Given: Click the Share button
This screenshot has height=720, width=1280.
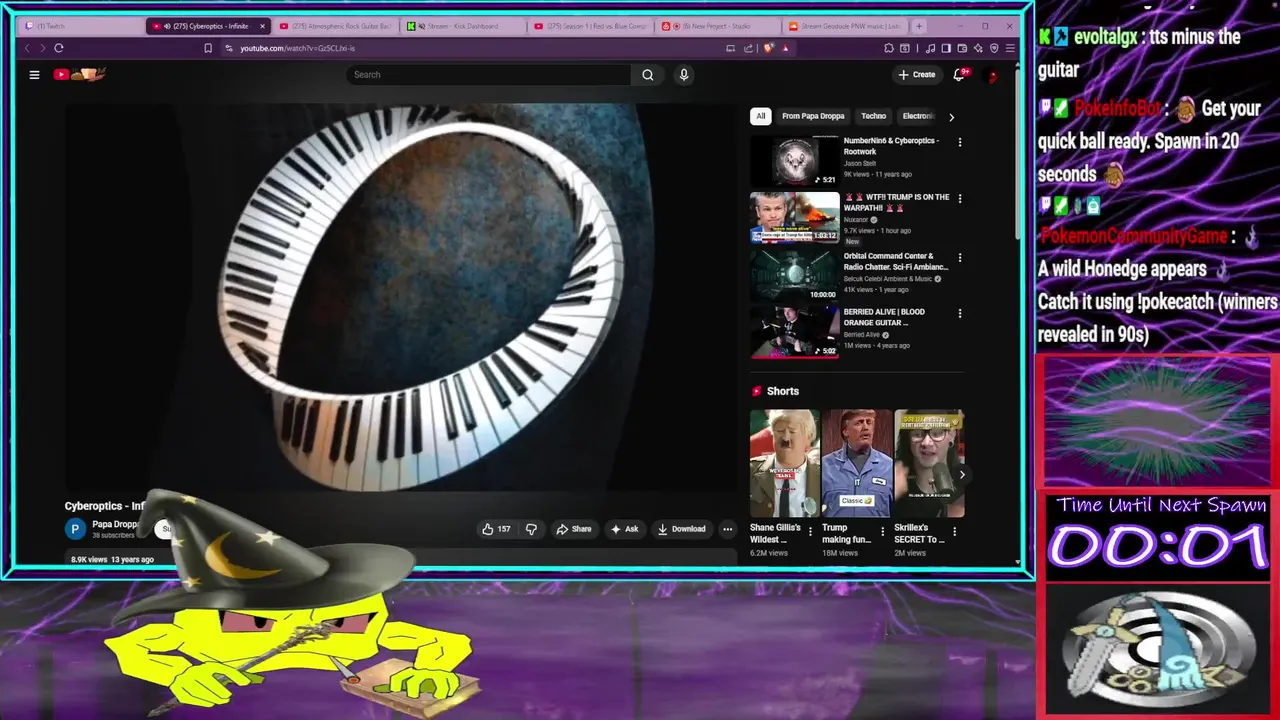Looking at the screenshot, I should tap(574, 529).
